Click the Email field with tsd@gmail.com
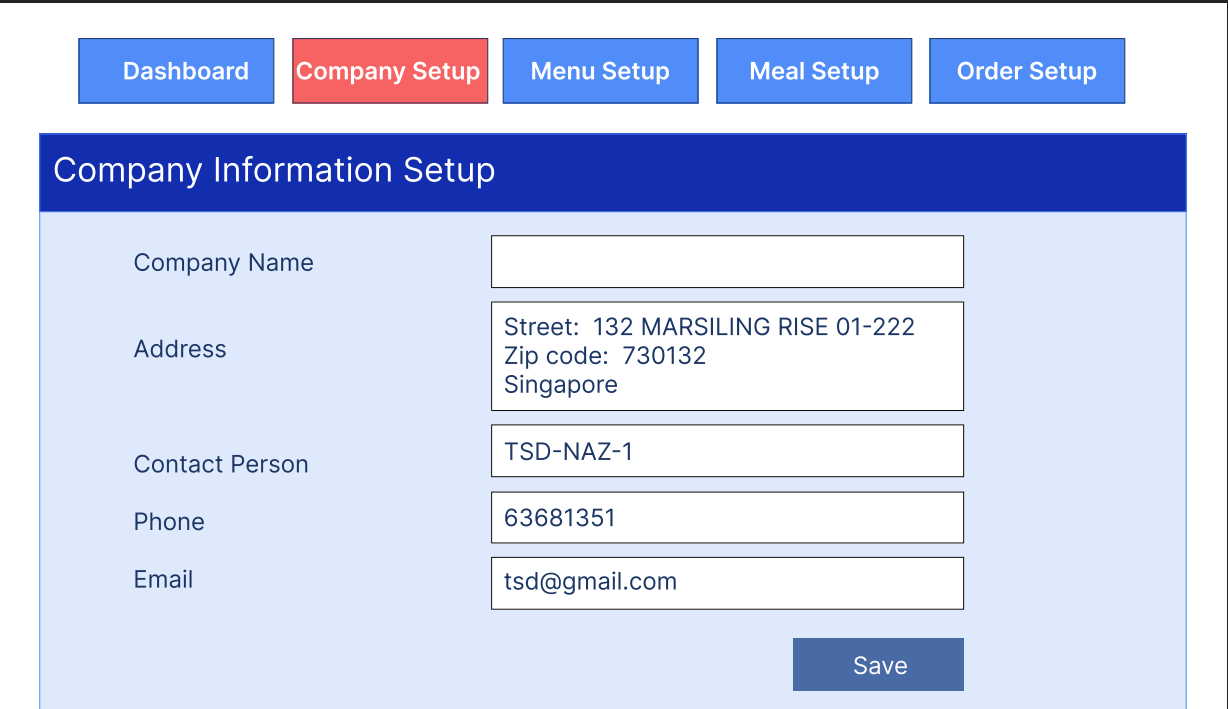This screenshot has height=709, width=1228. 727,583
